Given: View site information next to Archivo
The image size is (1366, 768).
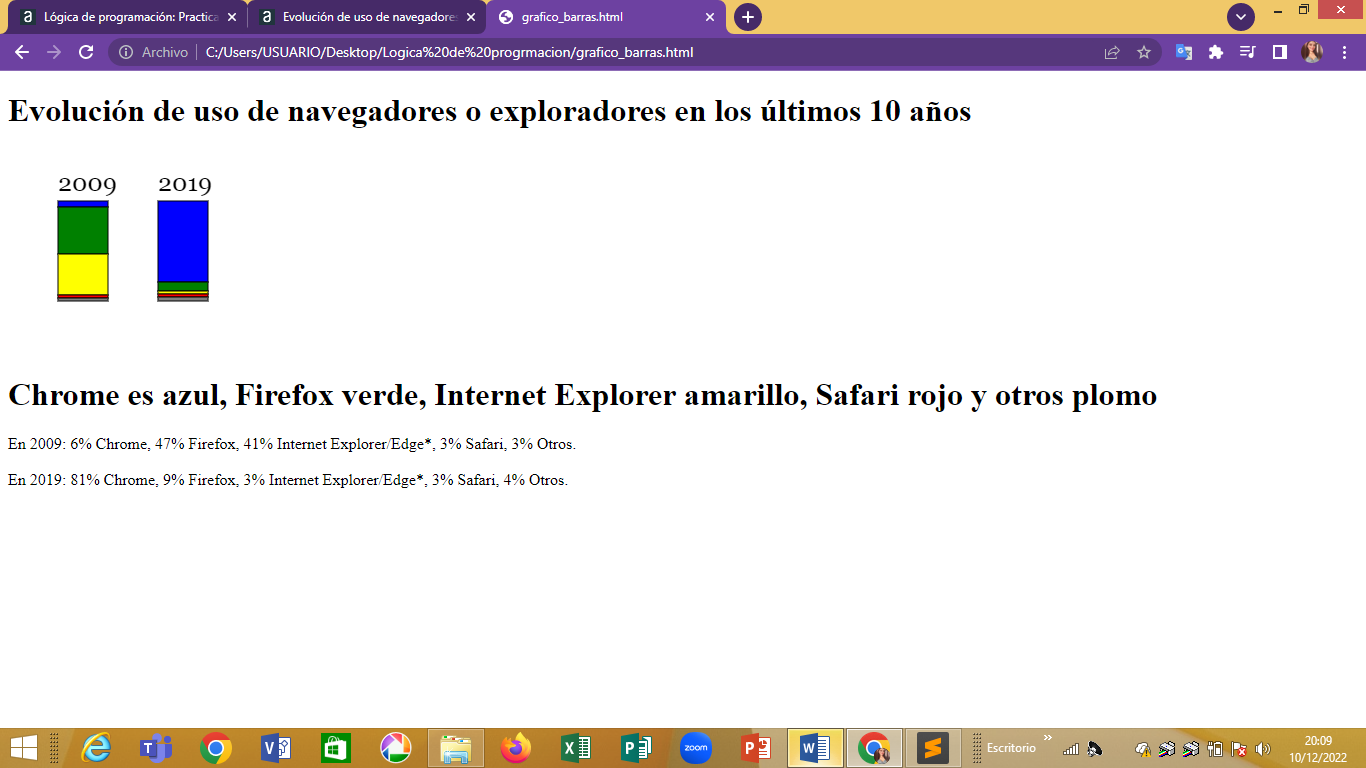Looking at the screenshot, I should [x=126, y=52].
